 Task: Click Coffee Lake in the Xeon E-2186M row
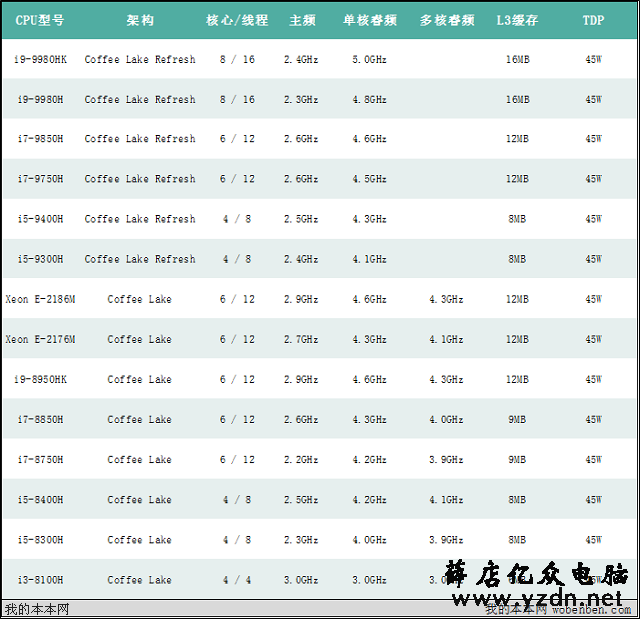click(139, 299)
